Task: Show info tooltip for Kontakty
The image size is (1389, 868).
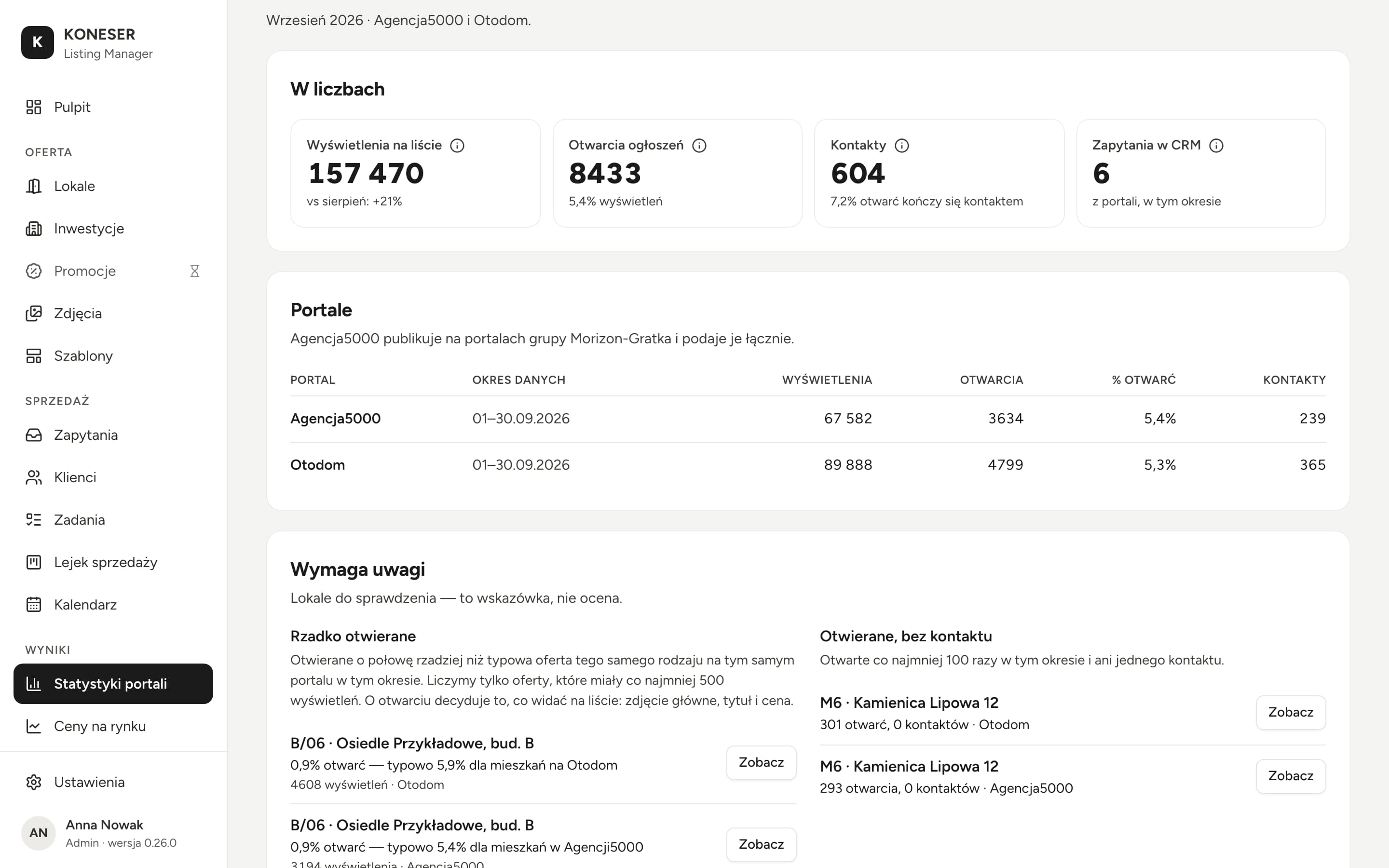Action: [x=902, y=146]
